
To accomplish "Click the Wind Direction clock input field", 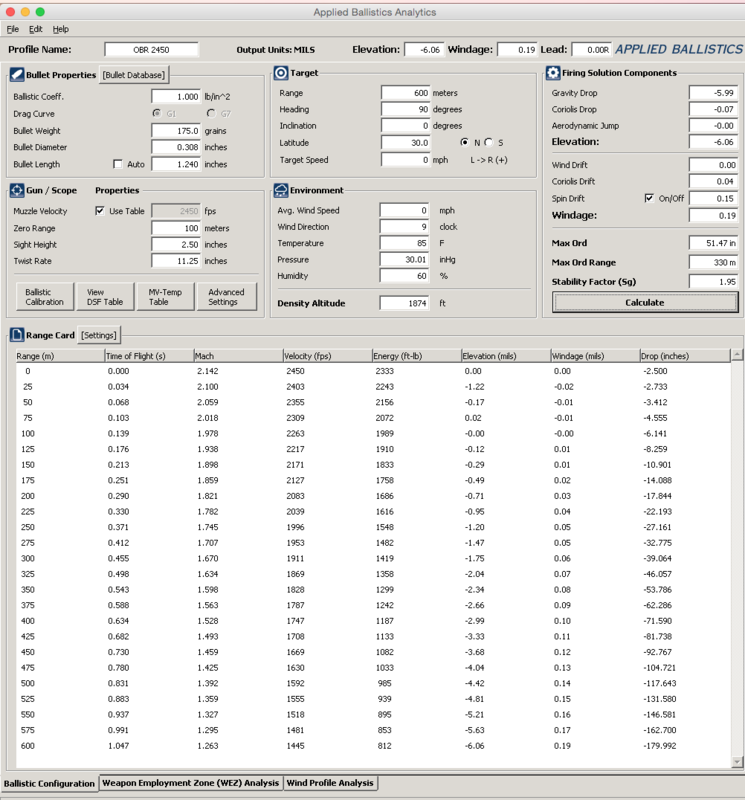I will pos(404,227).
